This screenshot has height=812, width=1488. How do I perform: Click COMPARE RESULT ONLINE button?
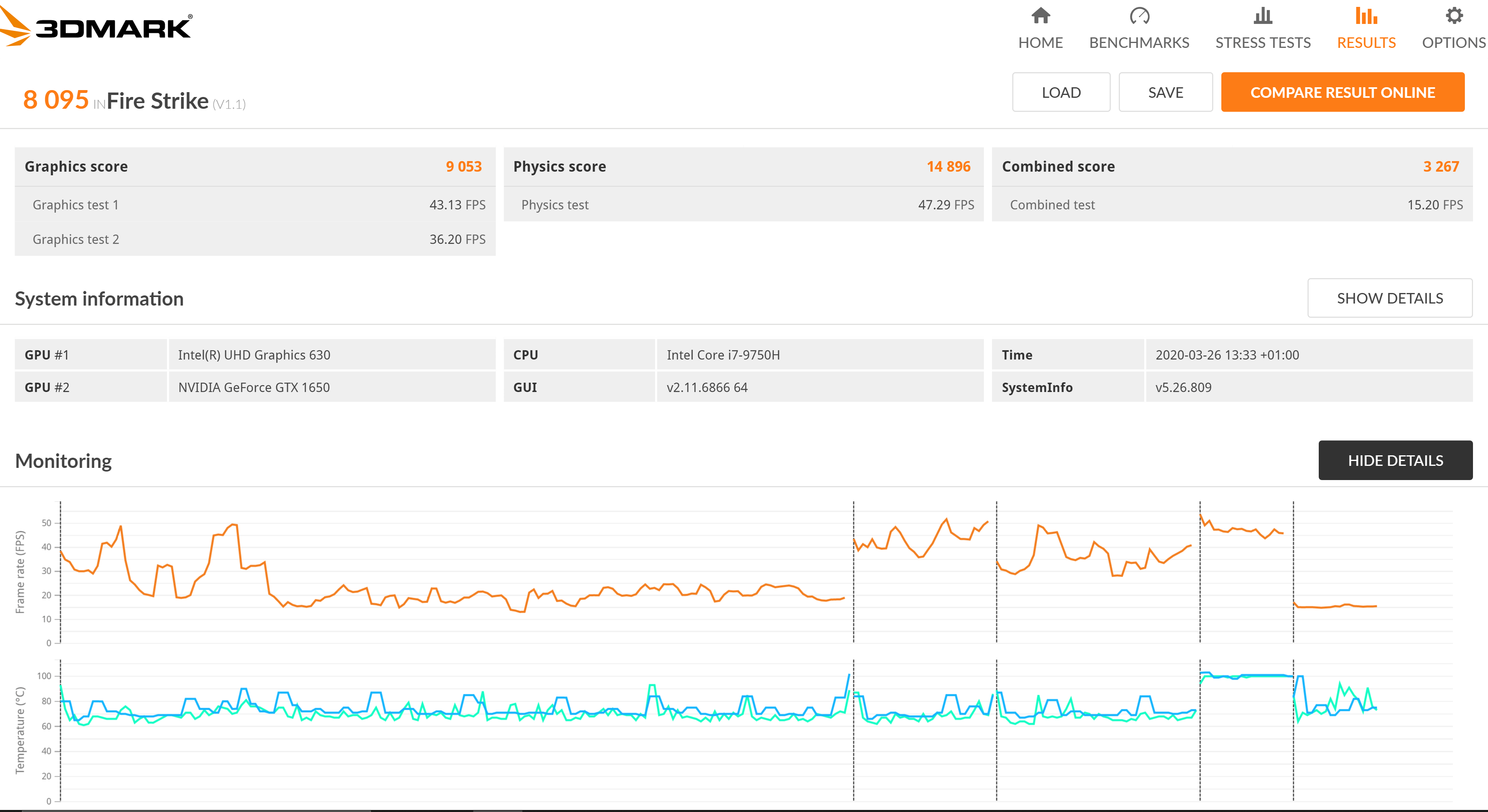(1342, 93)
